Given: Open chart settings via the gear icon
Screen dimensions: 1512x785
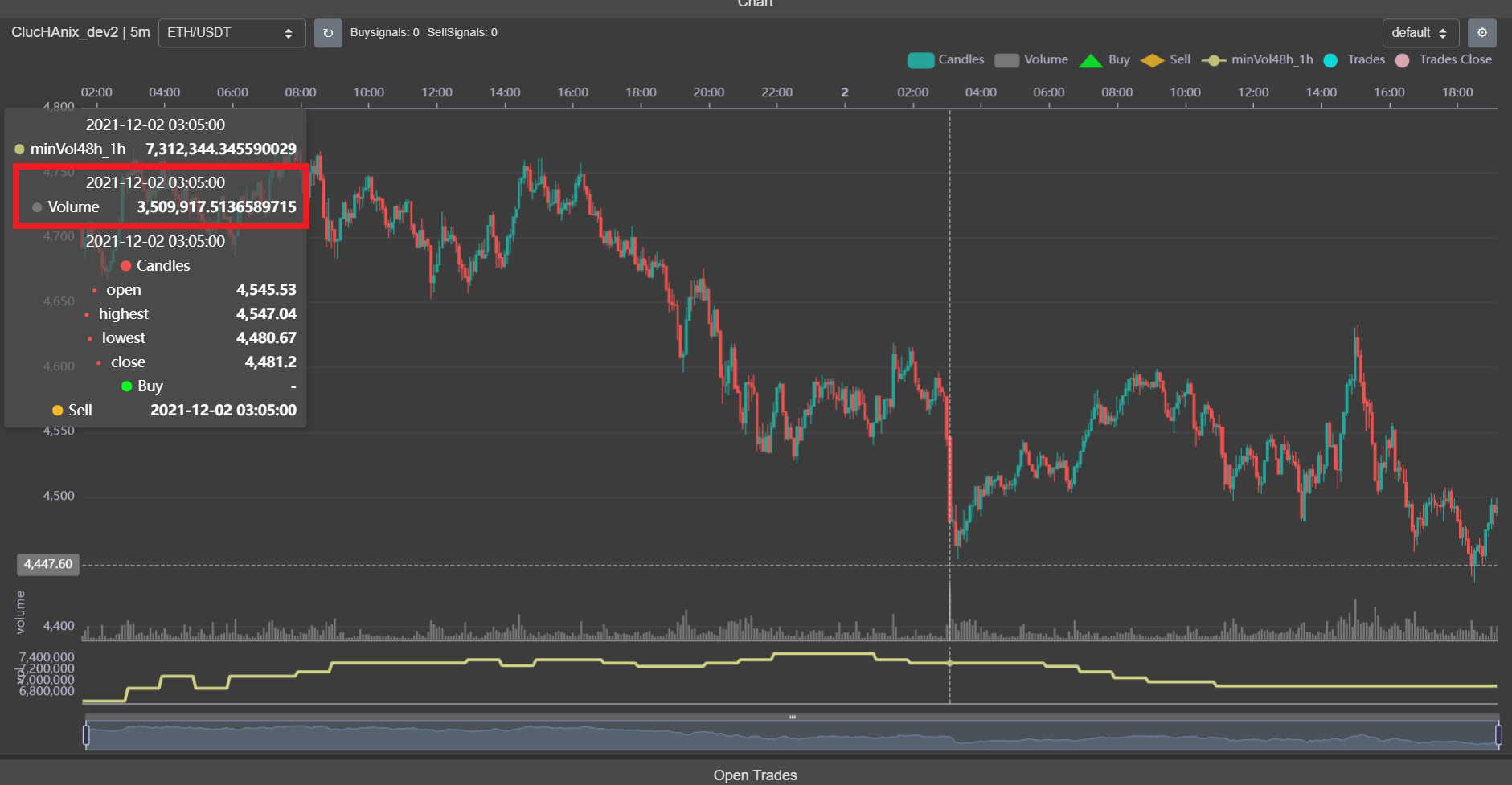Looking at the screenshot, I should click(1483, 32).
